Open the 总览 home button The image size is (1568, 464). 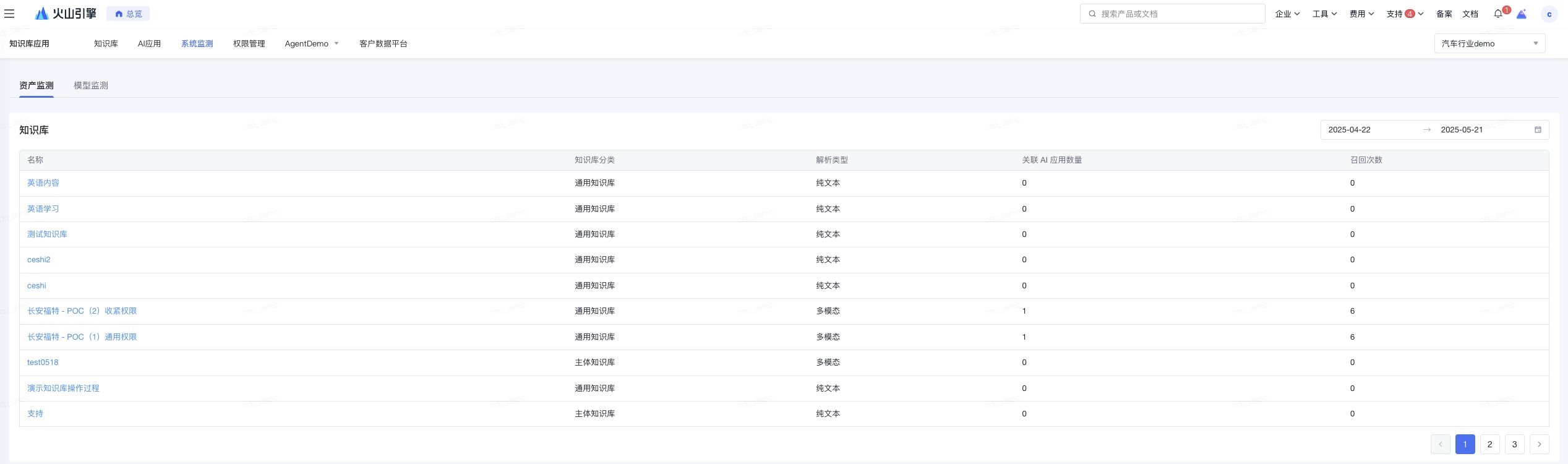[128, 14]
